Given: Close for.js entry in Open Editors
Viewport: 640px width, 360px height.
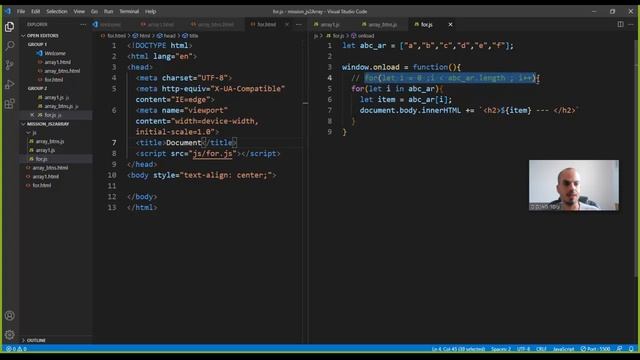Looking at the screenshot, I should coord(32,115).
